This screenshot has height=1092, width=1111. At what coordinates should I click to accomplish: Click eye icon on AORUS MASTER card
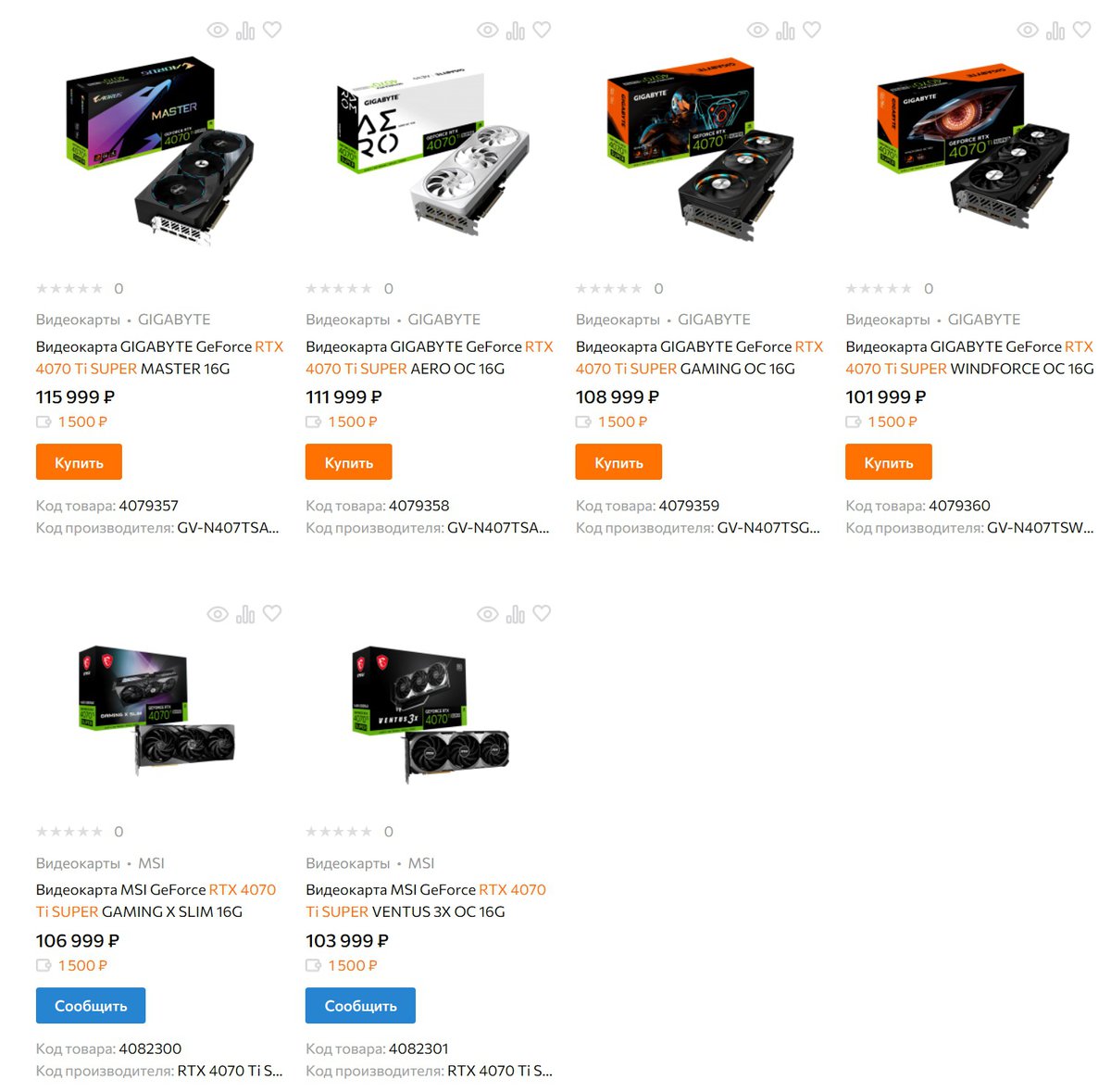[218, 31]
